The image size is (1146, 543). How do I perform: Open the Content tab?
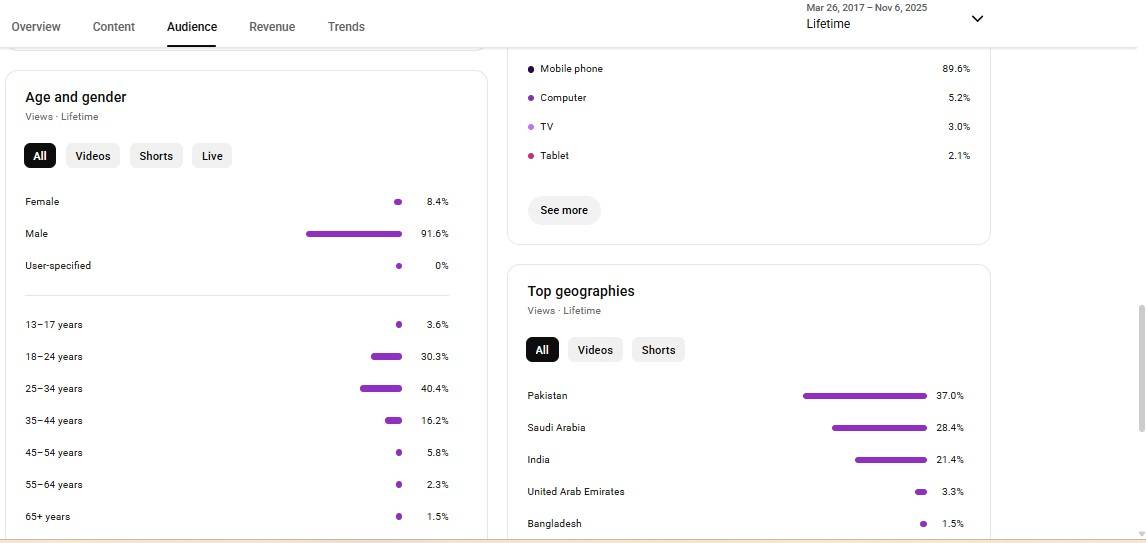coord(114,27)
